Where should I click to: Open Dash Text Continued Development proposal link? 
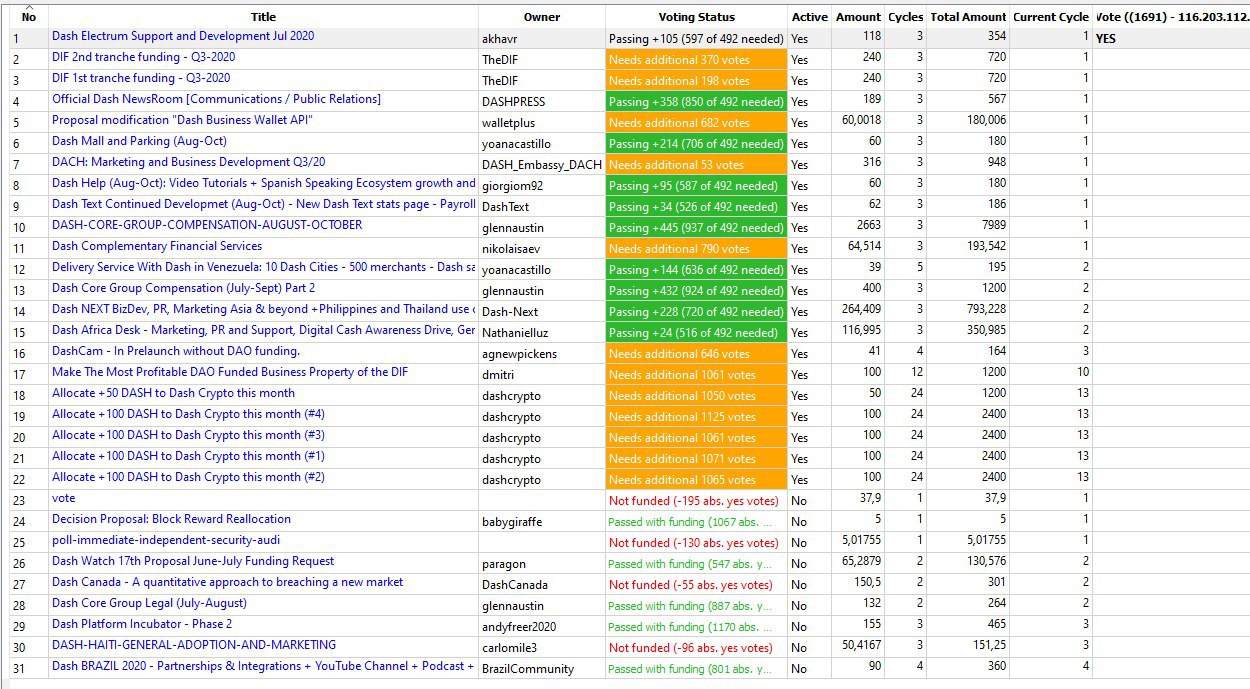click(x=264, y=204)
